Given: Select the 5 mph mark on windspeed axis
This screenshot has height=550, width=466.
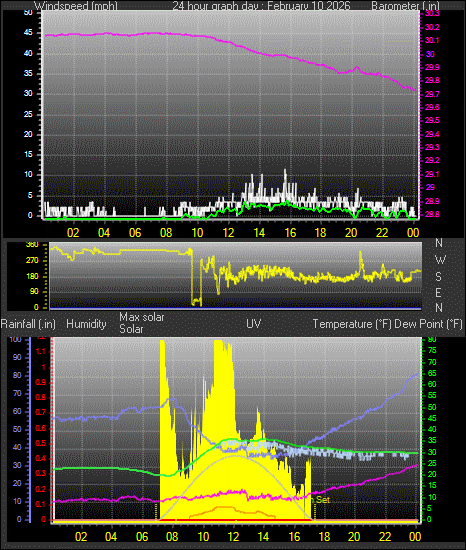Looking at the screenshot, I should [x=30, y=195].
